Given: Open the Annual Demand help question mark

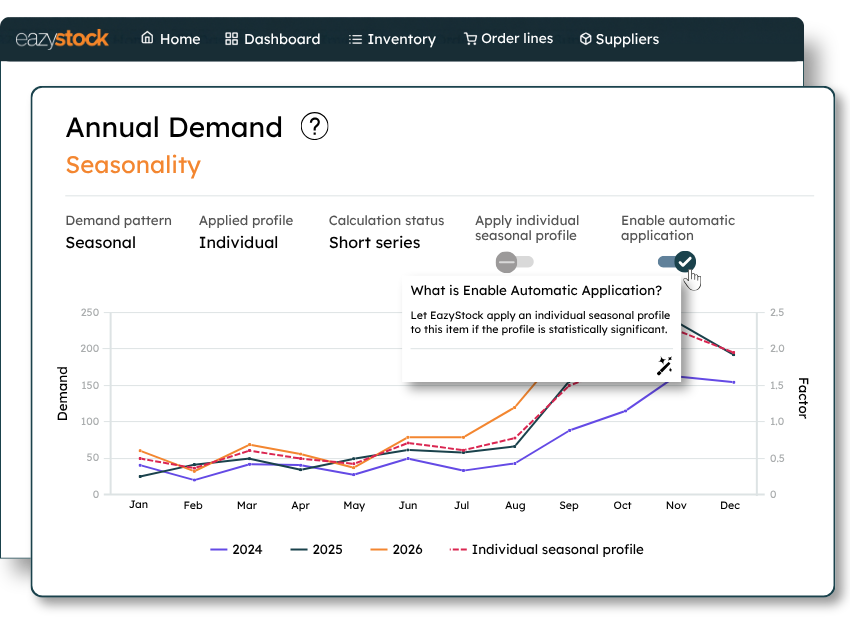Looking at the screenshot, I should tap(314, 126).
